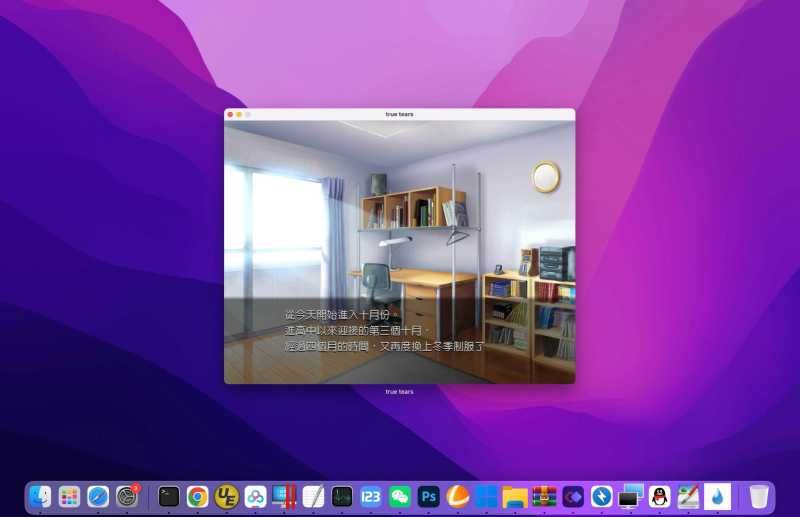The width and height of the screenshot is (800, 517).
Task: Open Photoshop from the dock
Action: [429, 497]
